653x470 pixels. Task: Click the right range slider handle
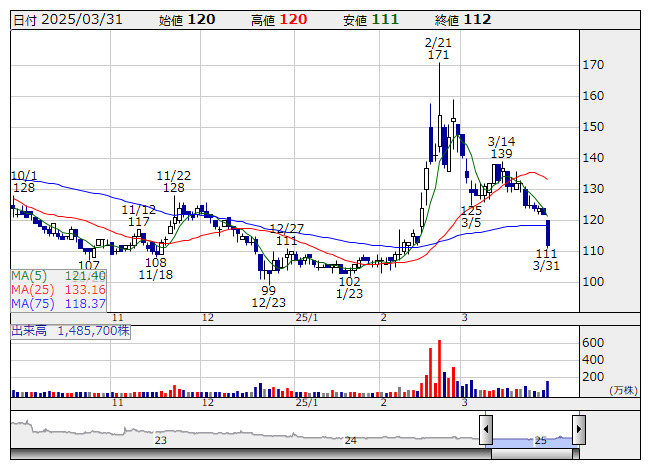[578, 431]
